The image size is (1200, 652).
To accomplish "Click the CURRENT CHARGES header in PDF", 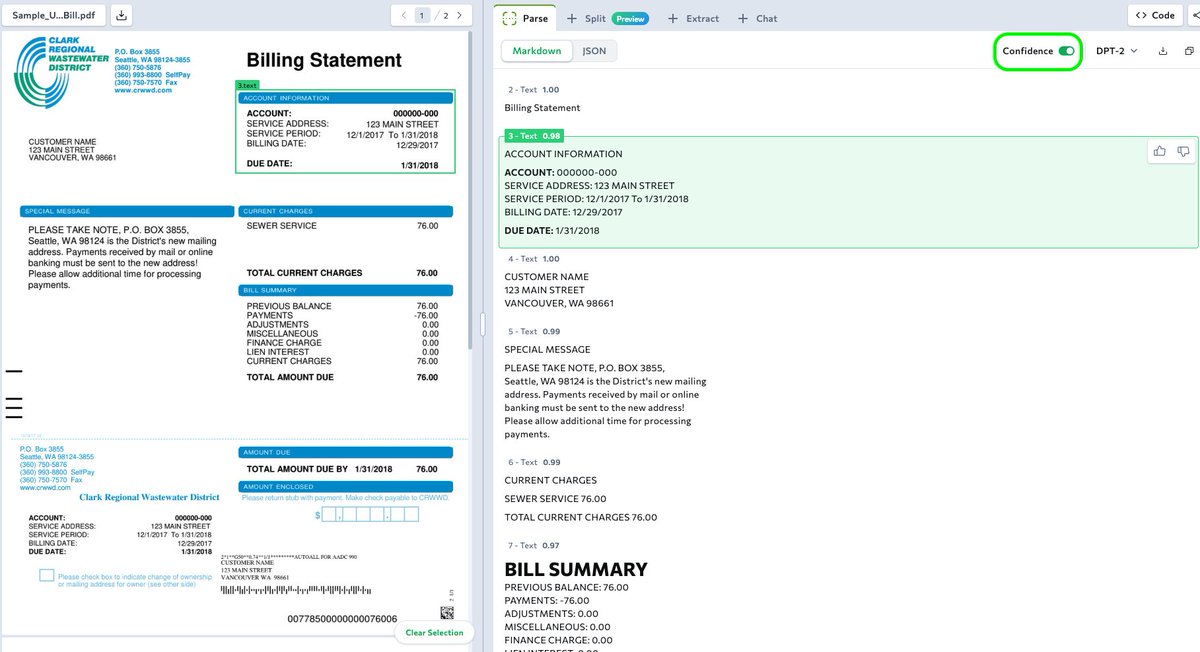I will click(x=346, y=211).
